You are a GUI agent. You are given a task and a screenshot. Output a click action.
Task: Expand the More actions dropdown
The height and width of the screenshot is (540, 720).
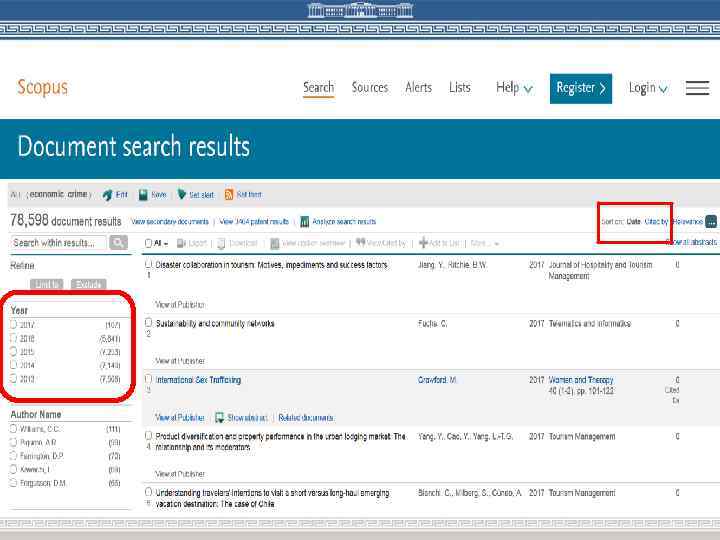click(x=484, y=243)
